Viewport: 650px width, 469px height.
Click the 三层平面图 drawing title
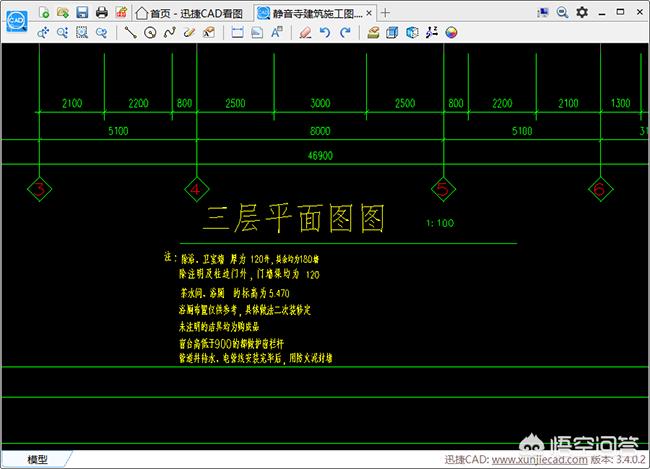click(x=293, y=218)
